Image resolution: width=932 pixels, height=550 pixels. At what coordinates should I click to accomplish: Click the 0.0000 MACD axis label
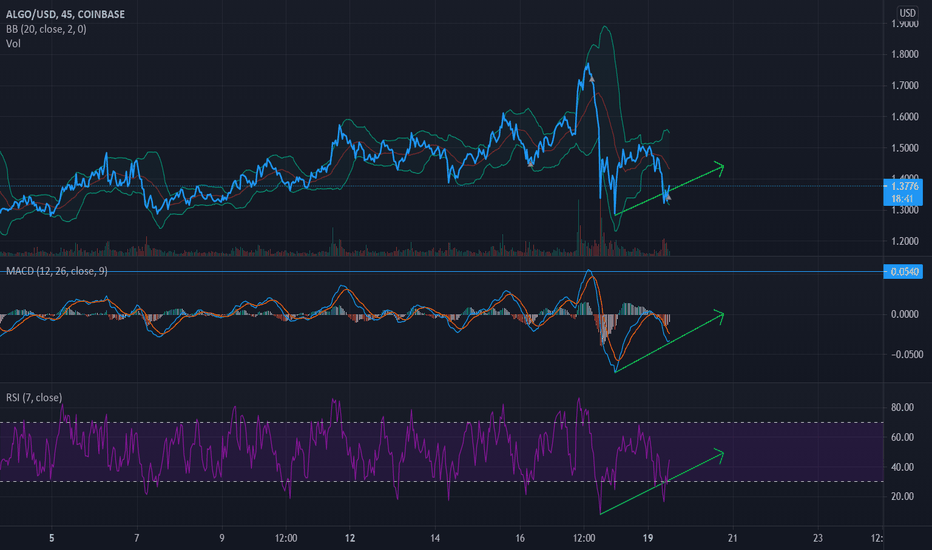click(x=905, y=314)
